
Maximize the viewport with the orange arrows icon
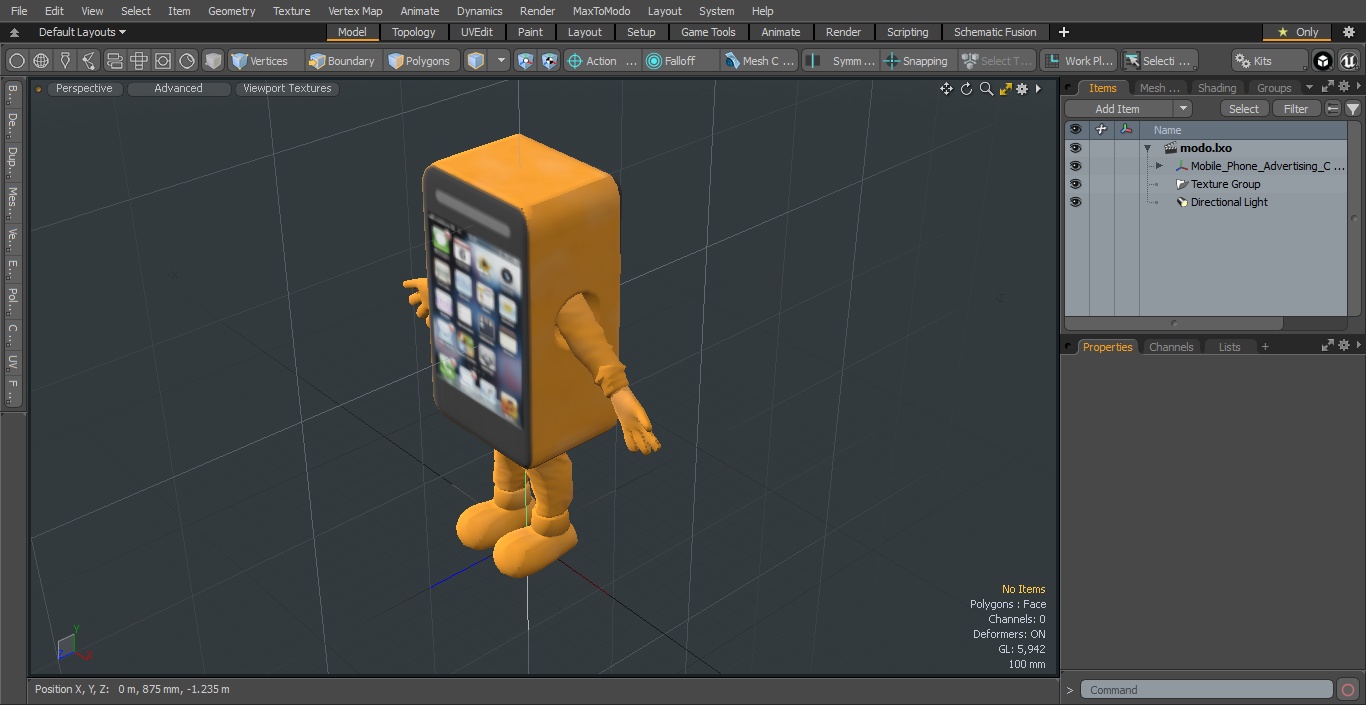1006,89
